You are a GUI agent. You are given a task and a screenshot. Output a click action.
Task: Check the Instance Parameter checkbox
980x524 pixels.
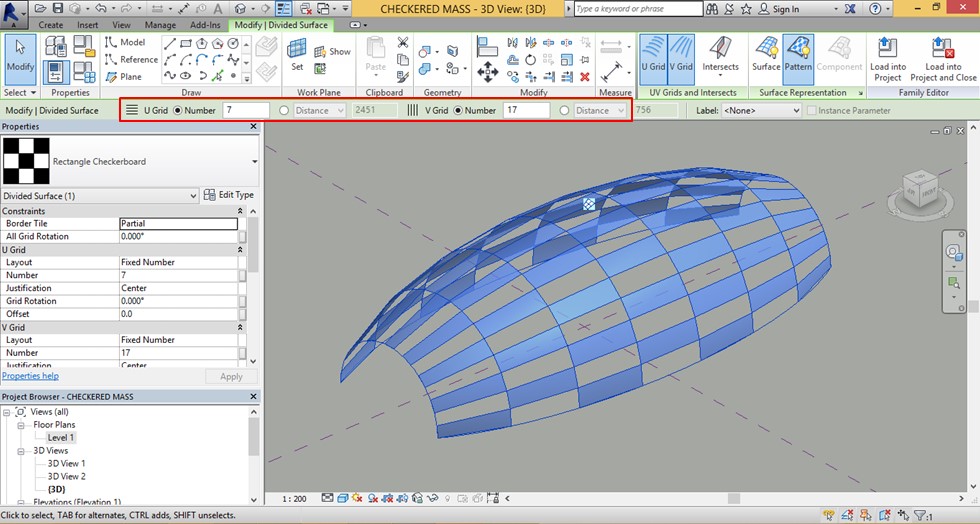[x=811, y=111]
